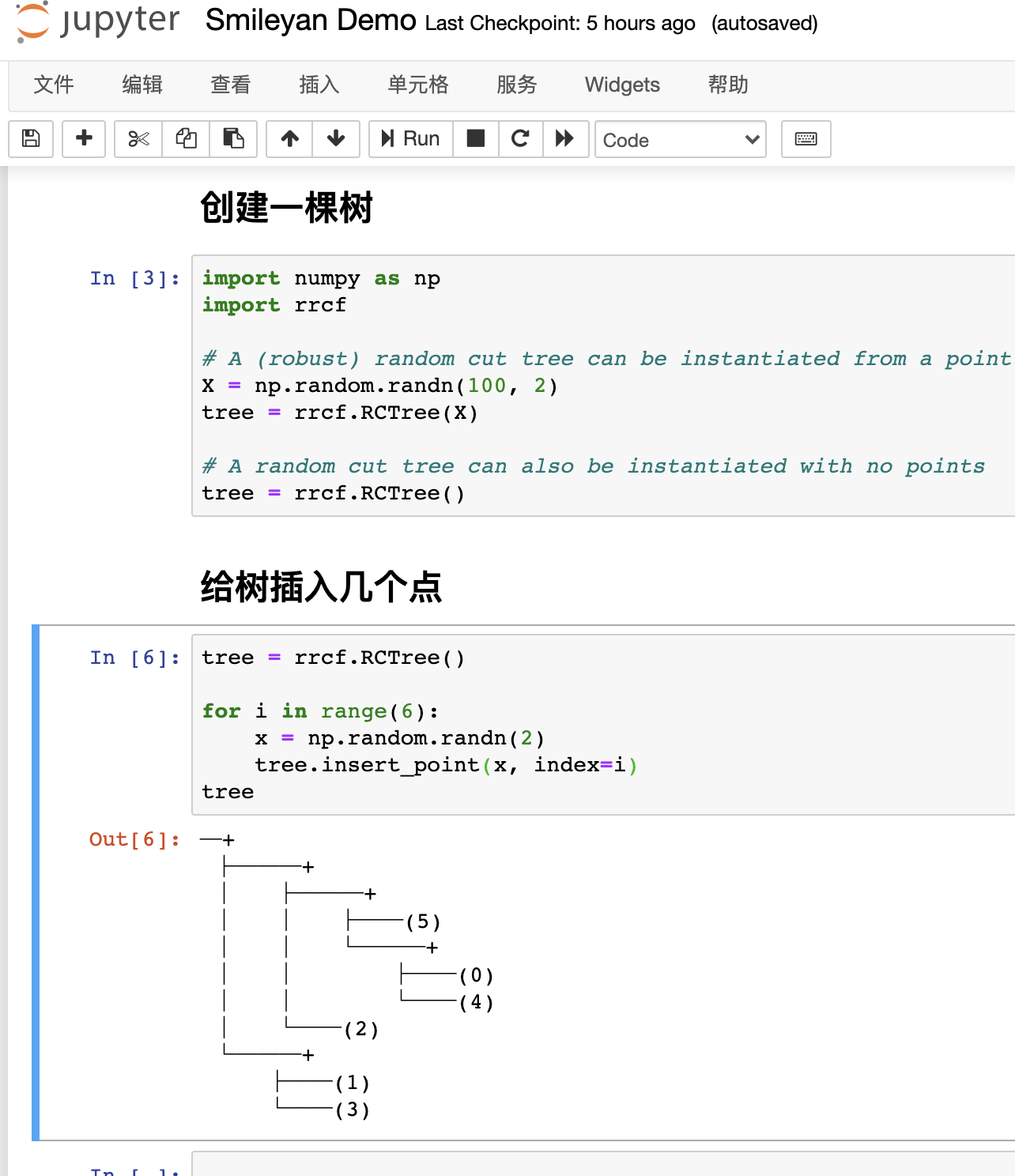Open the Widgets menu
Viewport: 1015px width, 1176px height.
pyautogui.click(x=622, y=85)
